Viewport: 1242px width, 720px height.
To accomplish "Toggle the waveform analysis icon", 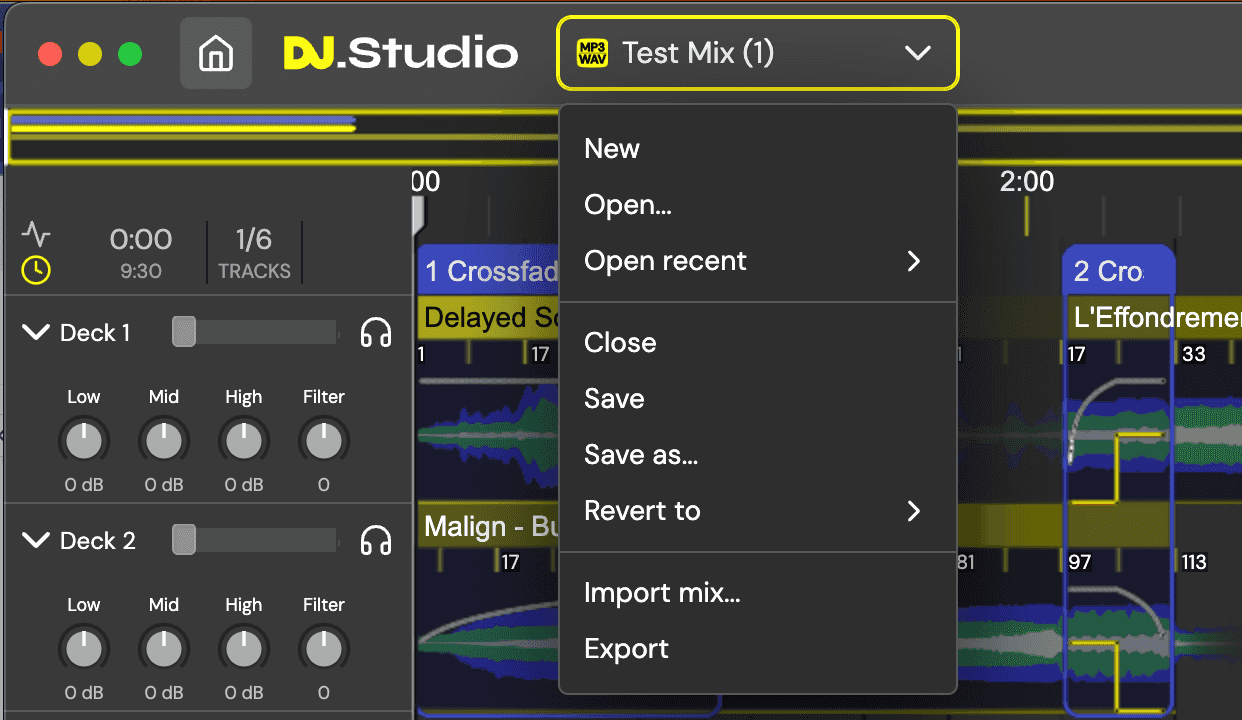I will [36, 235].
